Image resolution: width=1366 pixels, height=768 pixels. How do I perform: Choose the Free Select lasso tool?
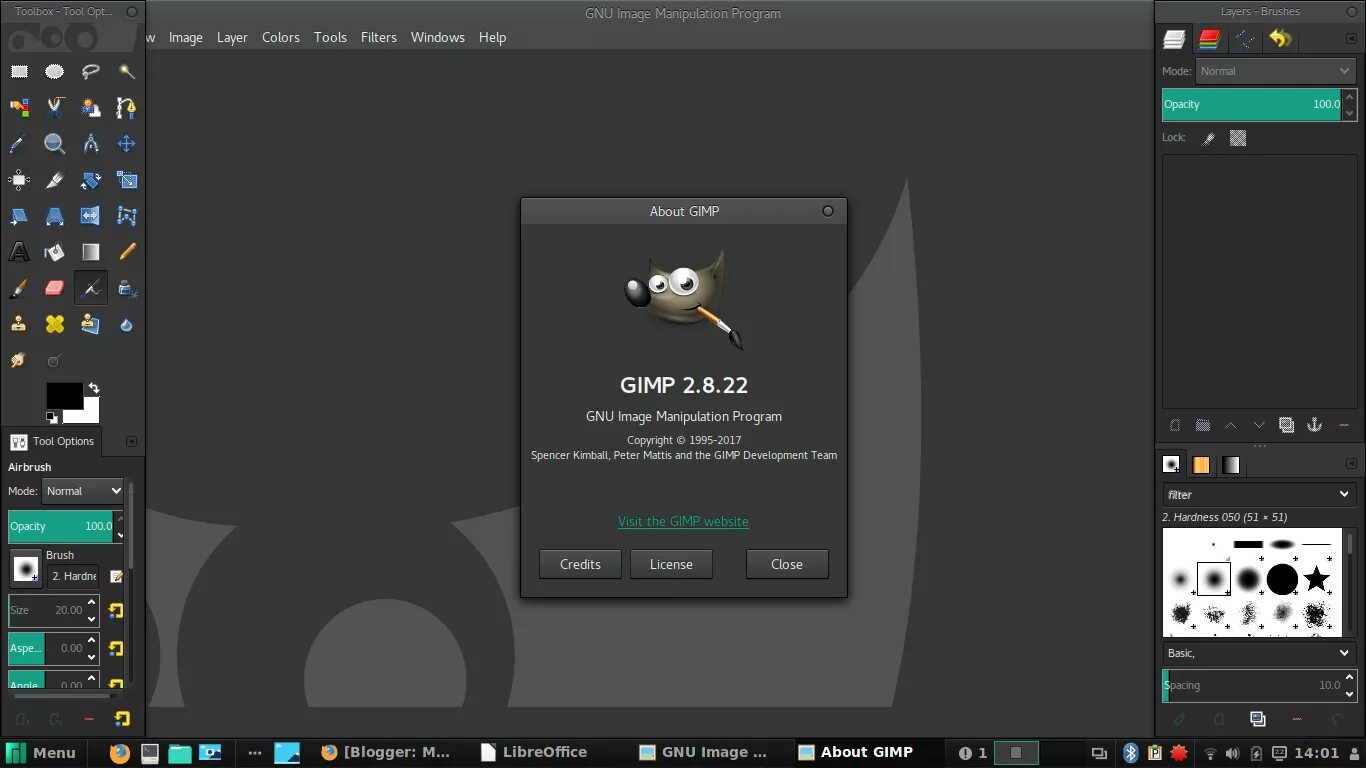(91, 72)
